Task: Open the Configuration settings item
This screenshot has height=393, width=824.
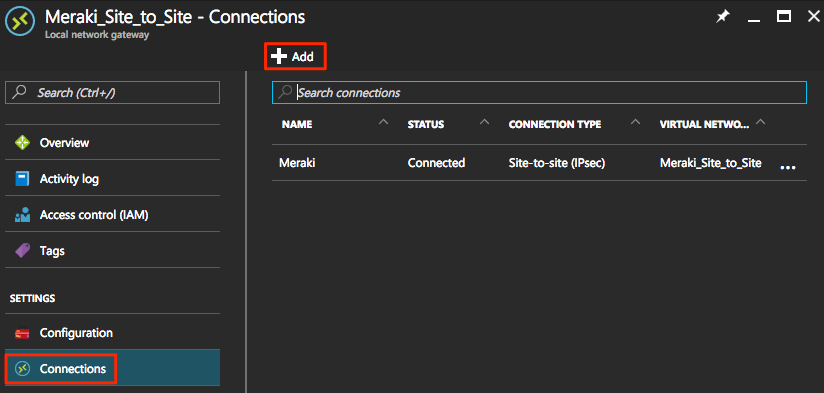Action: point(112,333)
